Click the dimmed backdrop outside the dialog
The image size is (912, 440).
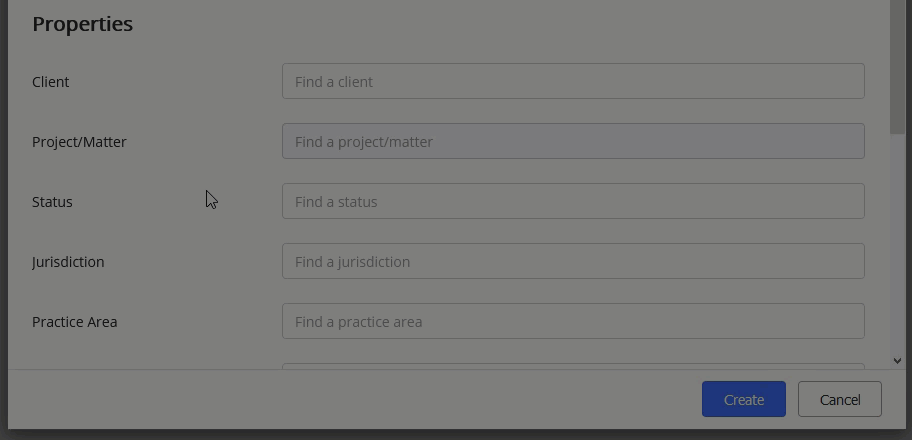[3, 220]
